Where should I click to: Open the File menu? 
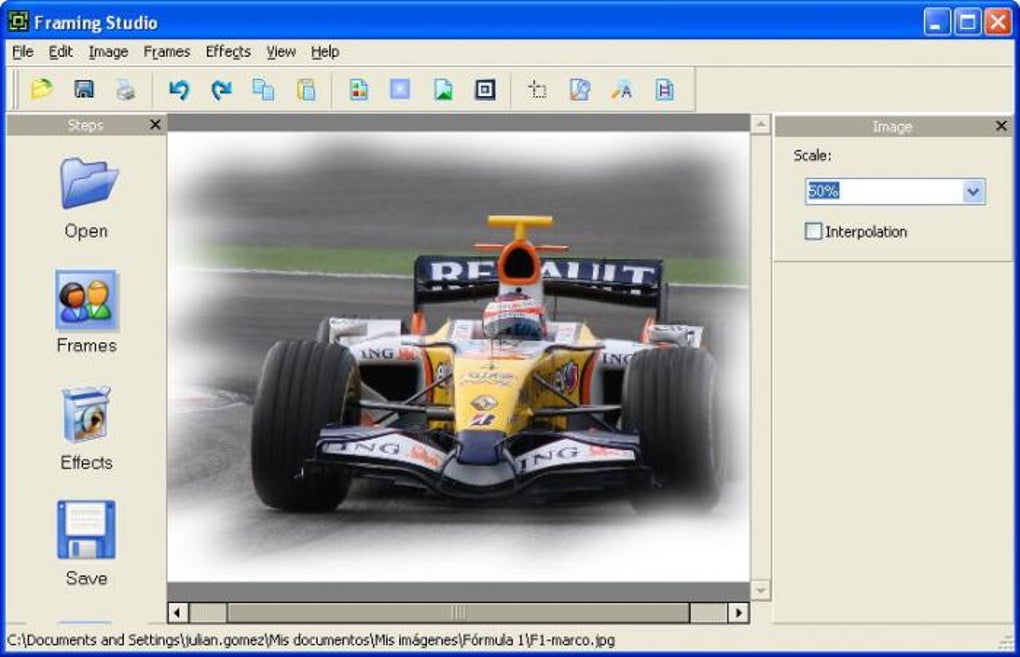(x=23, y=51)
